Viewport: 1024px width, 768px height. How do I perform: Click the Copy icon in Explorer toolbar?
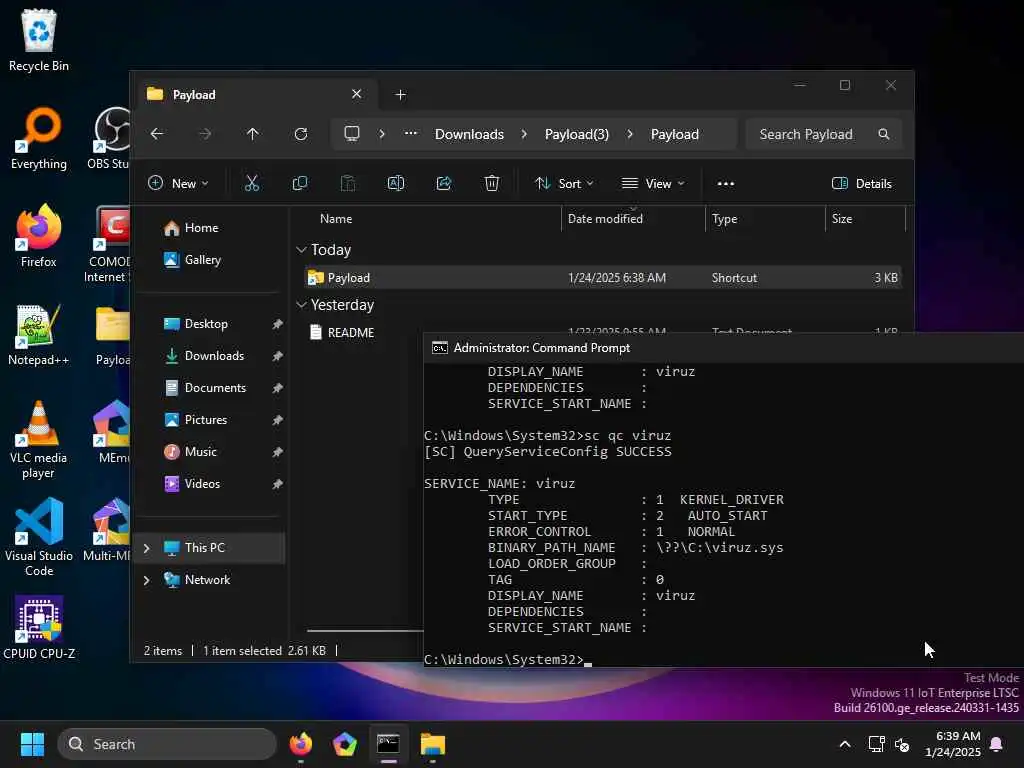[x=300, y=184]
